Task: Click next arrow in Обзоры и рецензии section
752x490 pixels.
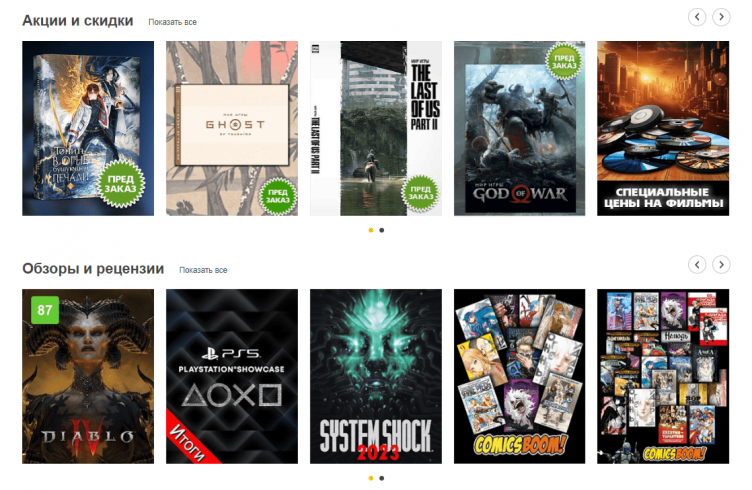Action: click(x=720, y=265)
